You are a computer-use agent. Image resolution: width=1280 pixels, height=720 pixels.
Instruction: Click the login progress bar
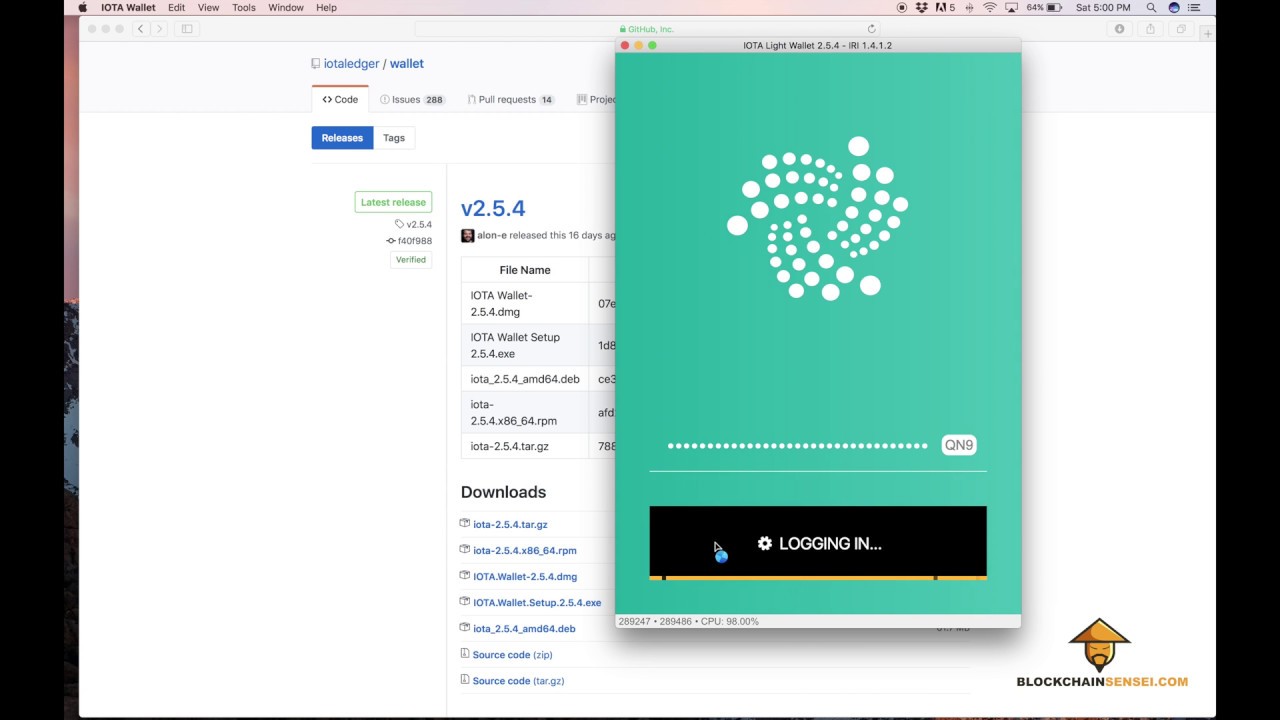[818, 577]
